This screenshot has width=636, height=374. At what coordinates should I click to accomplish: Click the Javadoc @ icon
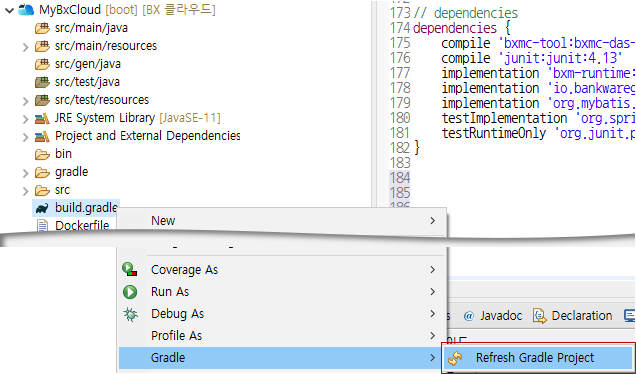pos(469,316)
